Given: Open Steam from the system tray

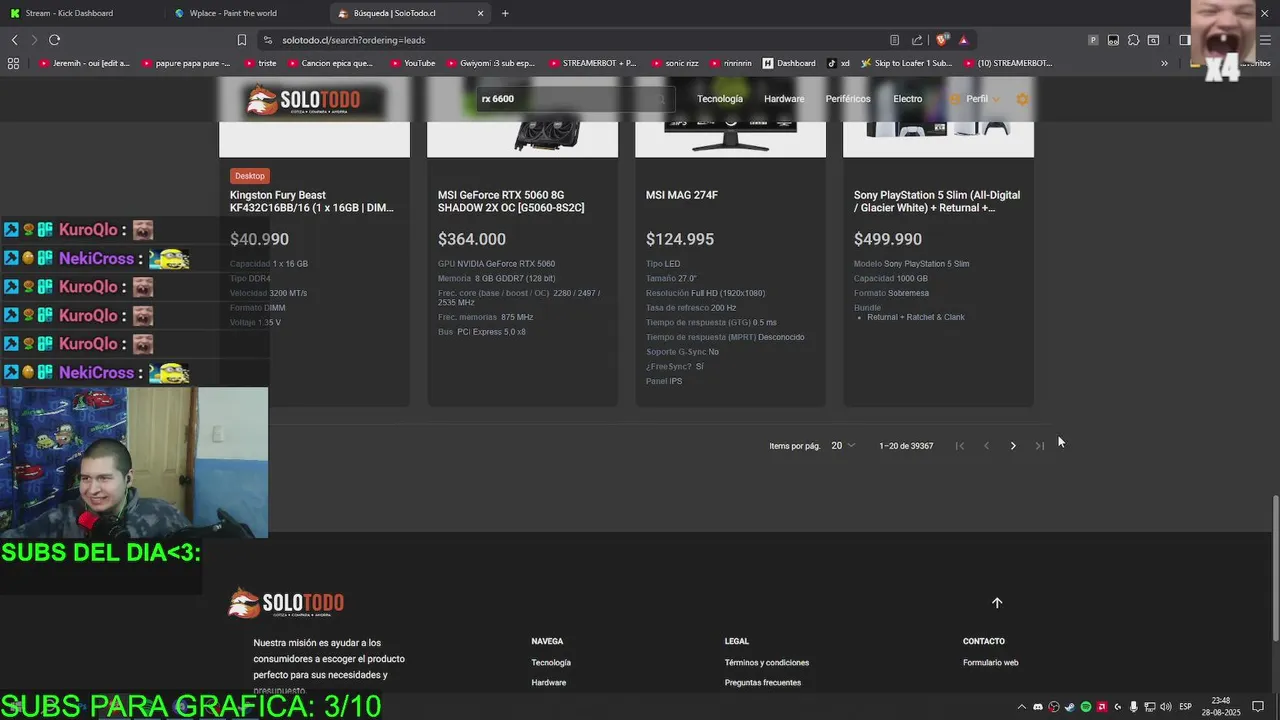Looking at the screenshot, I should (1069, 707).
